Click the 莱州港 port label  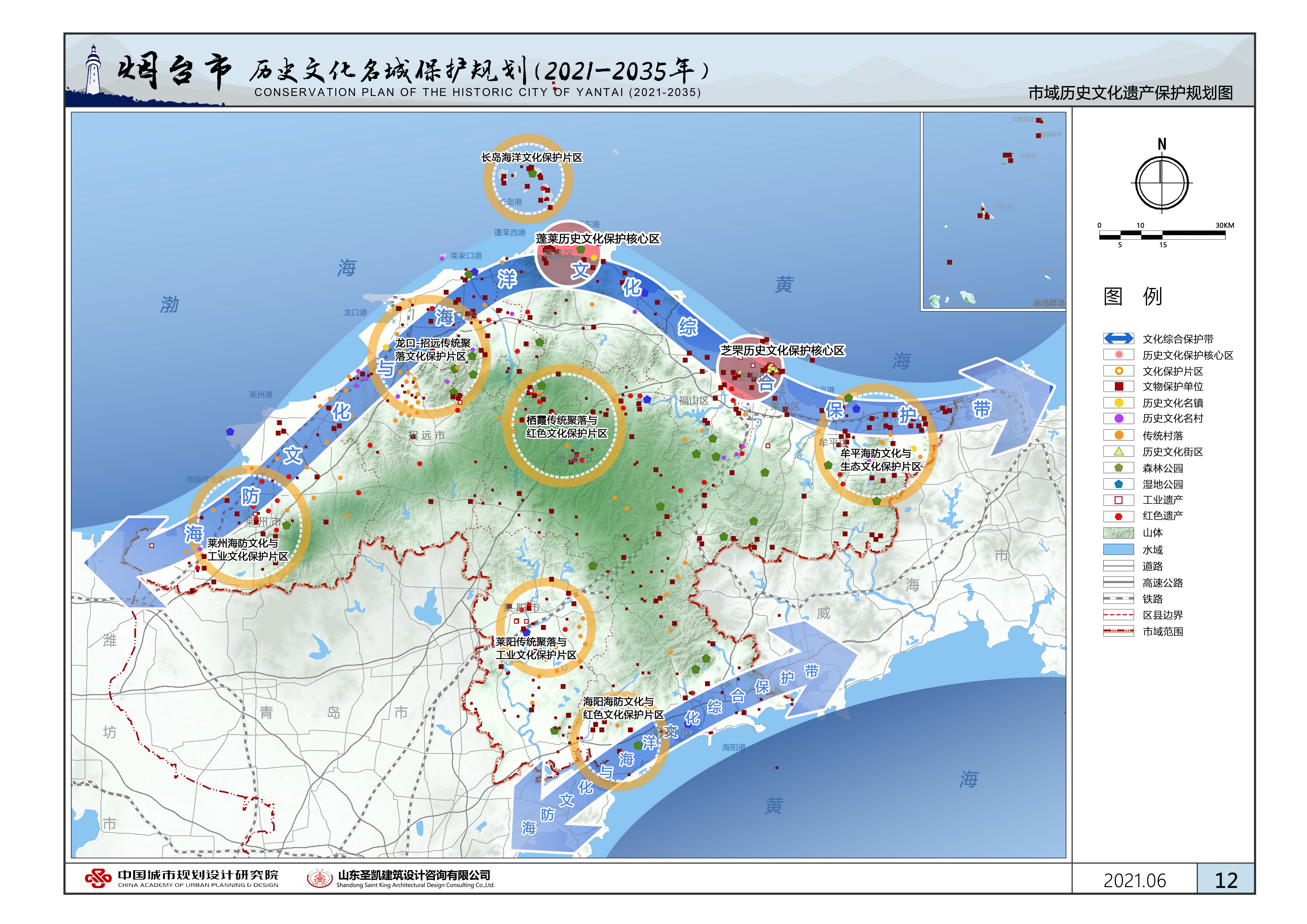coord(261,395)
